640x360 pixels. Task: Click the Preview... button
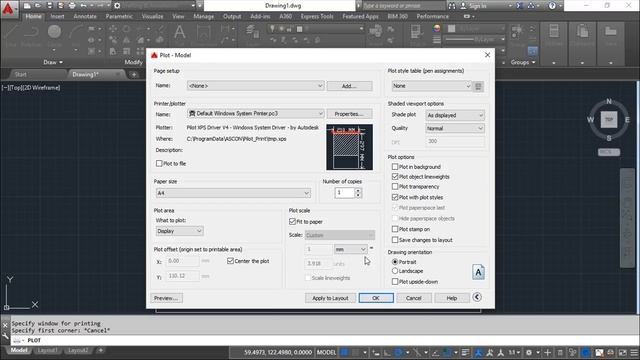click(x=167, y=298)
